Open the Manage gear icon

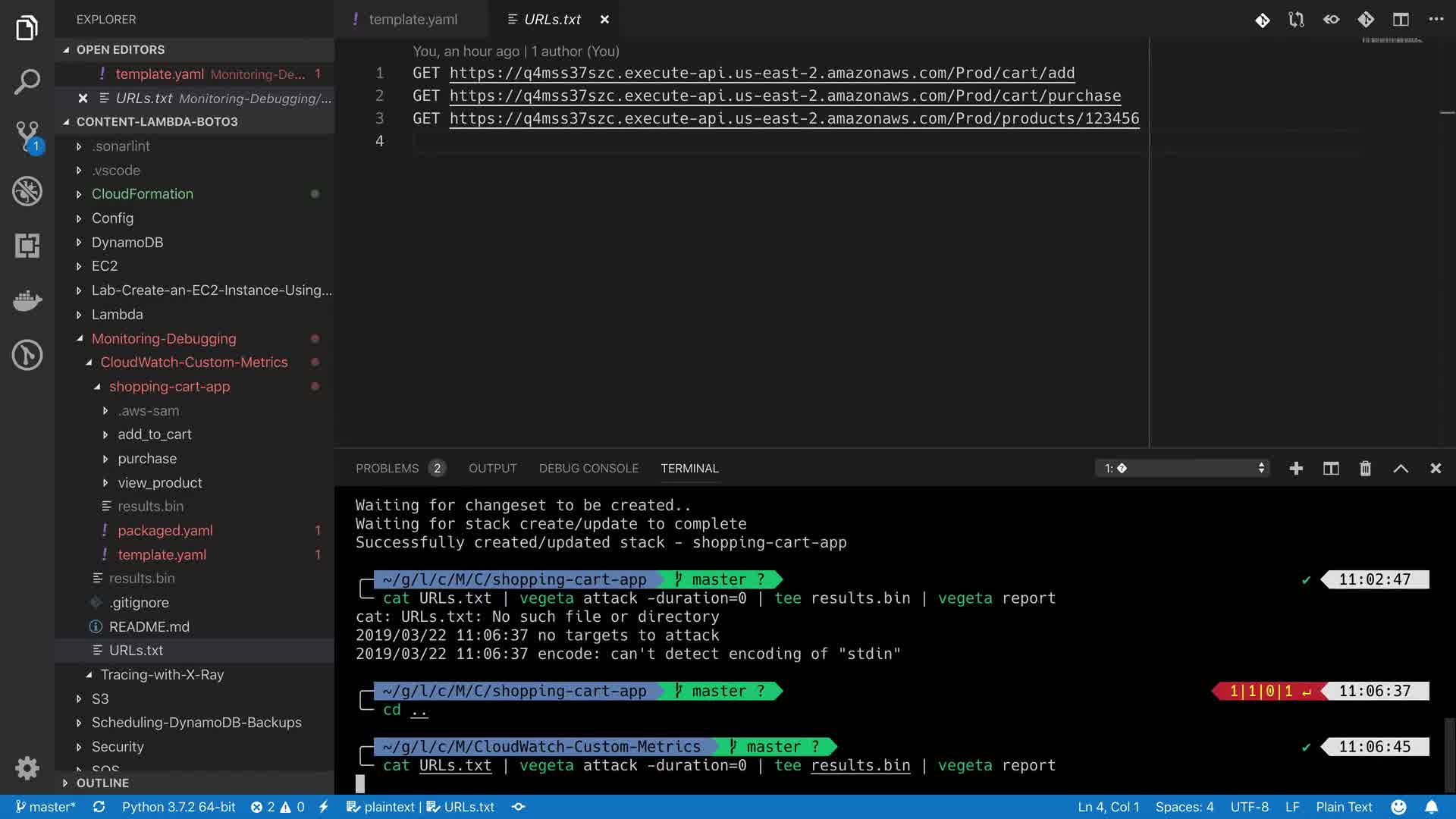(x=27, y=767)
